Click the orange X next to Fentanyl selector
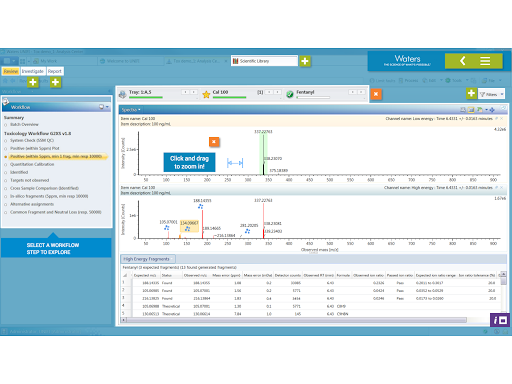Screen dimensions: 512x384 click(376, 94)
